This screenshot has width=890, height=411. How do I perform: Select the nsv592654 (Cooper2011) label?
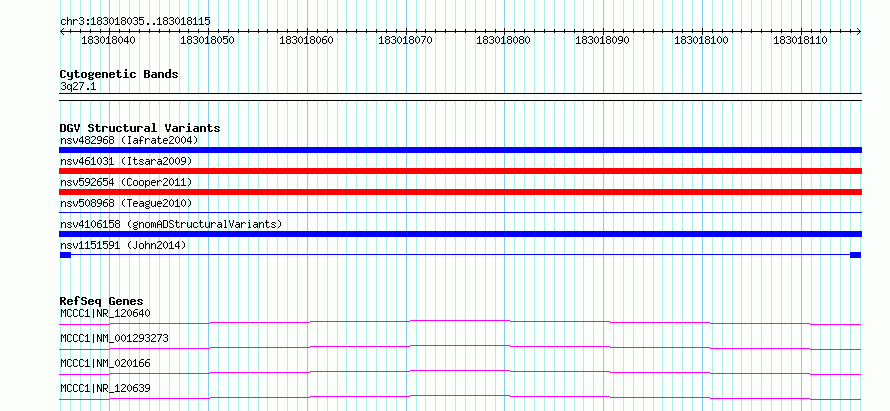[x=126, y=182]
